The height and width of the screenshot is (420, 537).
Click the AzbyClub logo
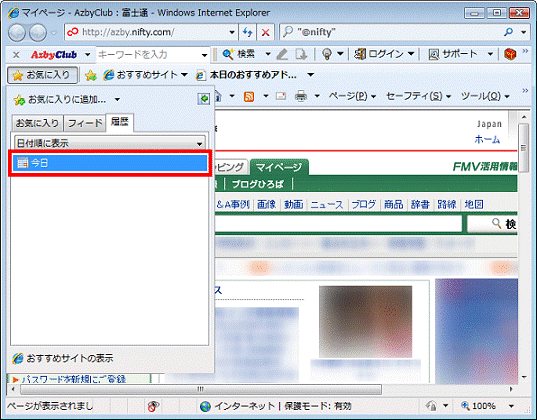pos(54,54)
